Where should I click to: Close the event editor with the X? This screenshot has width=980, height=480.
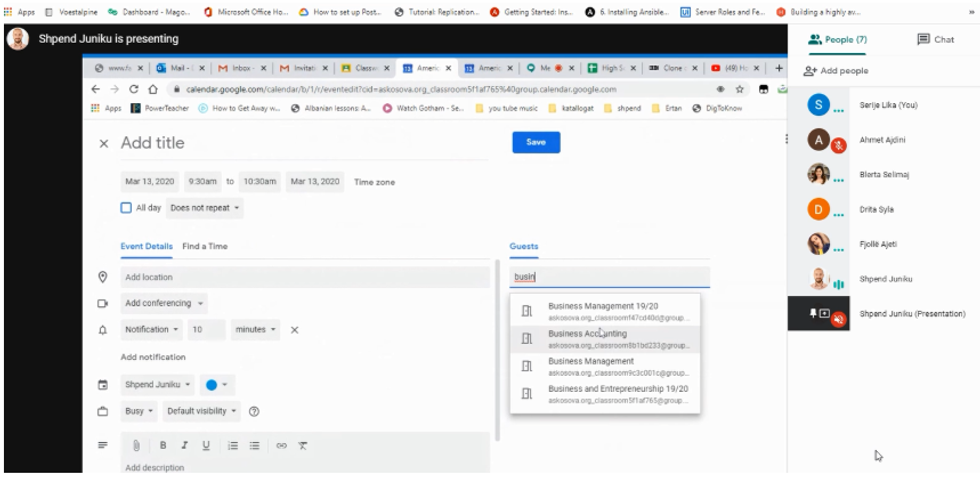coord(104,143)
